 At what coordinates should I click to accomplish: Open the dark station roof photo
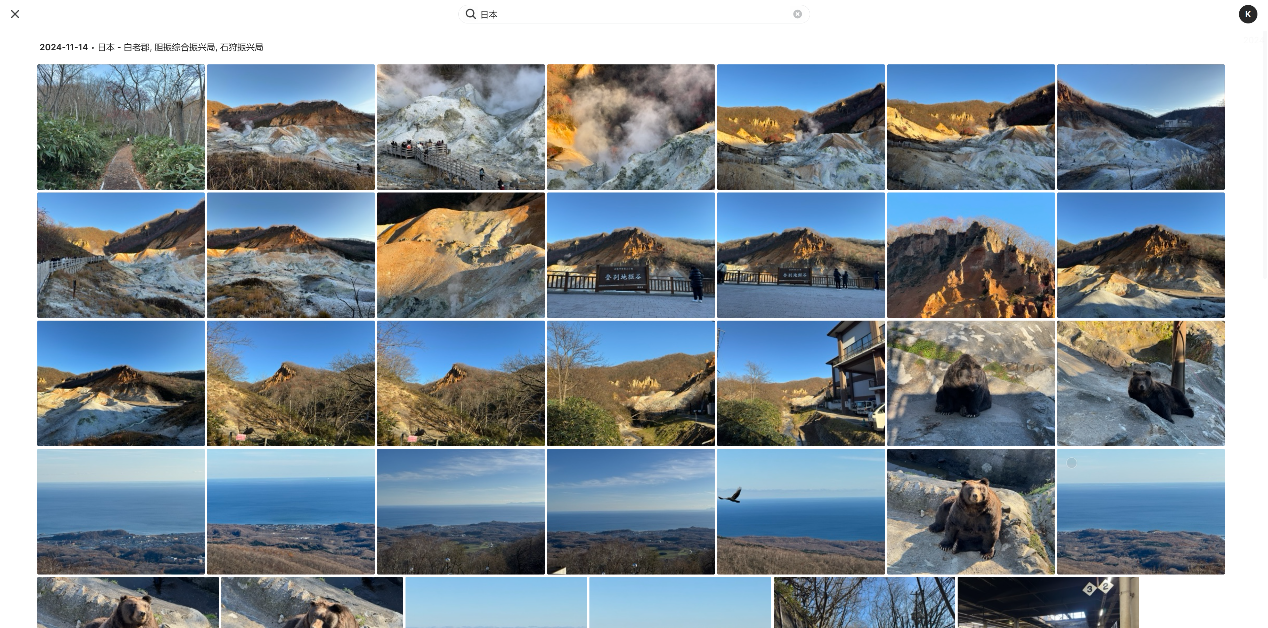pyautogui.click(x=1048, y=602)
